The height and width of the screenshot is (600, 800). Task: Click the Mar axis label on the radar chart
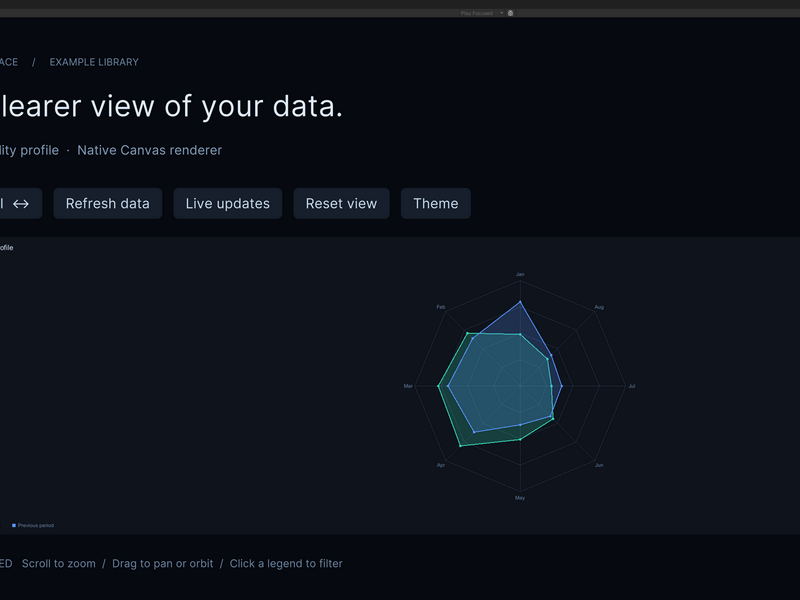[408, 386]
